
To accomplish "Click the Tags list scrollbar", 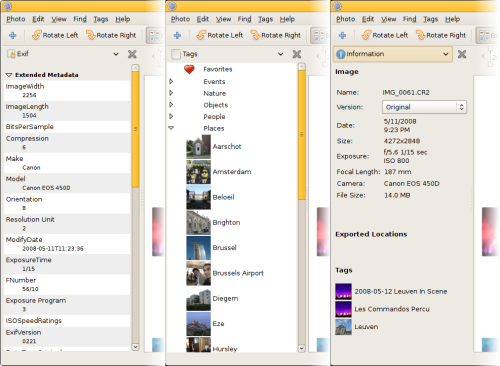I will coord(302,135).
